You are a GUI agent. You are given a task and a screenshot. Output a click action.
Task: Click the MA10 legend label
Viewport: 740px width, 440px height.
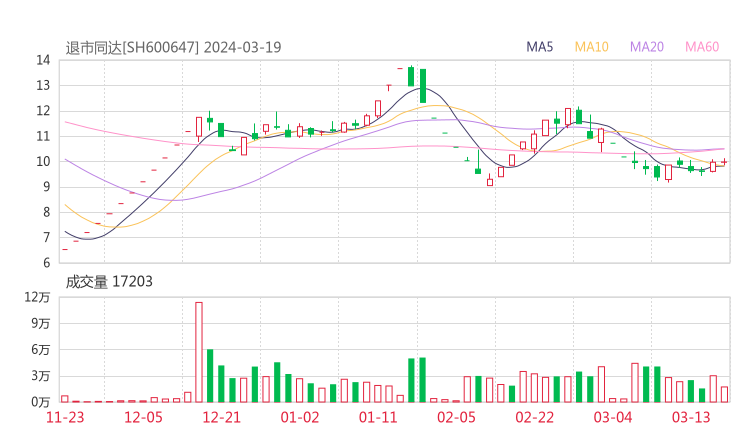click(x=591, y=47)
